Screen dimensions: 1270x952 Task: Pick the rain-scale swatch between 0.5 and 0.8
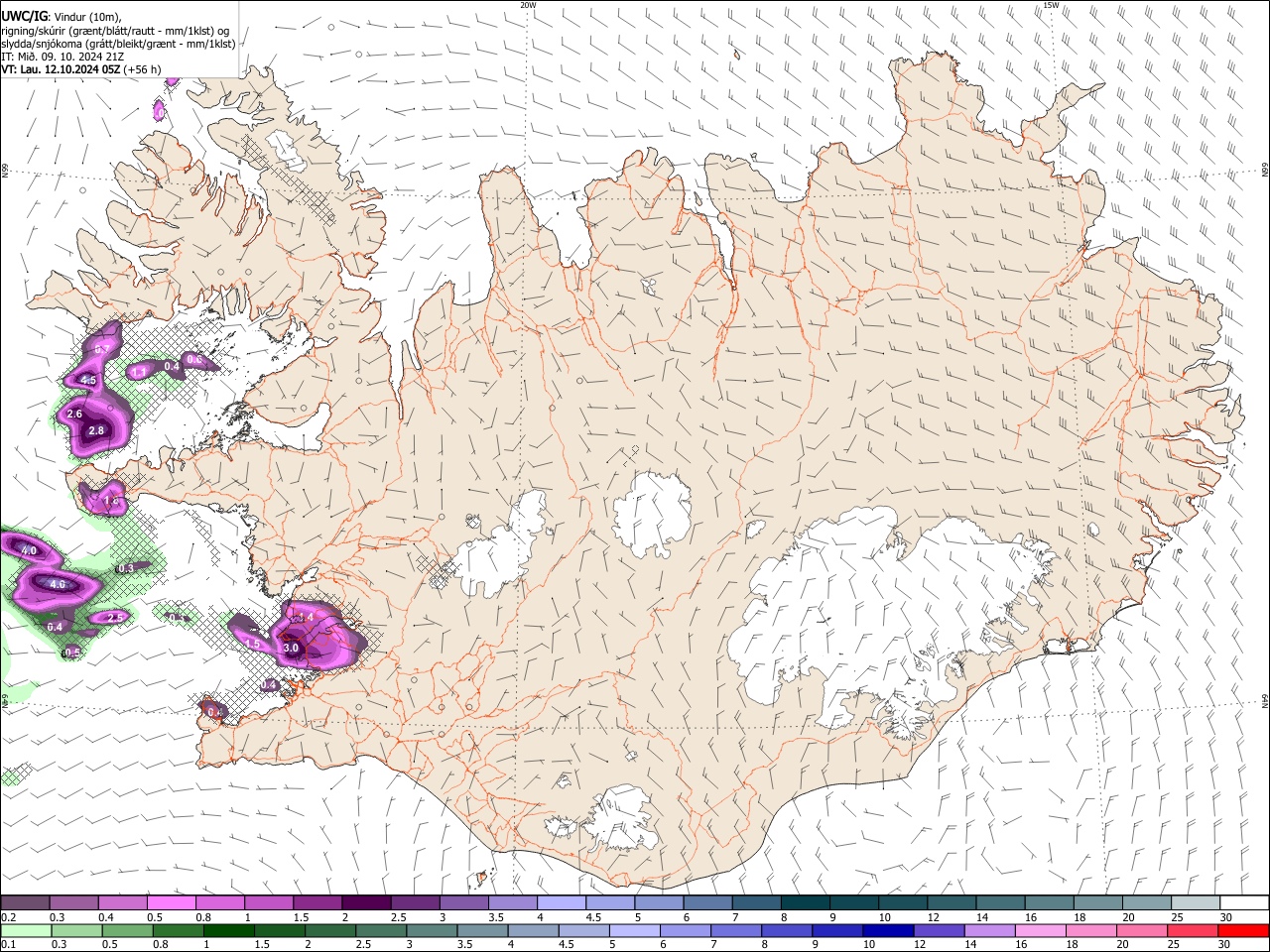[127, 931]
